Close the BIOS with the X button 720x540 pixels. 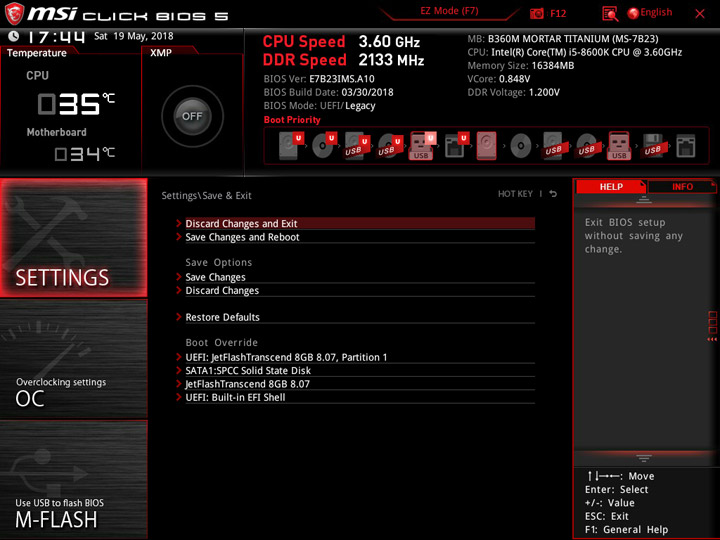tap(700, 14)
